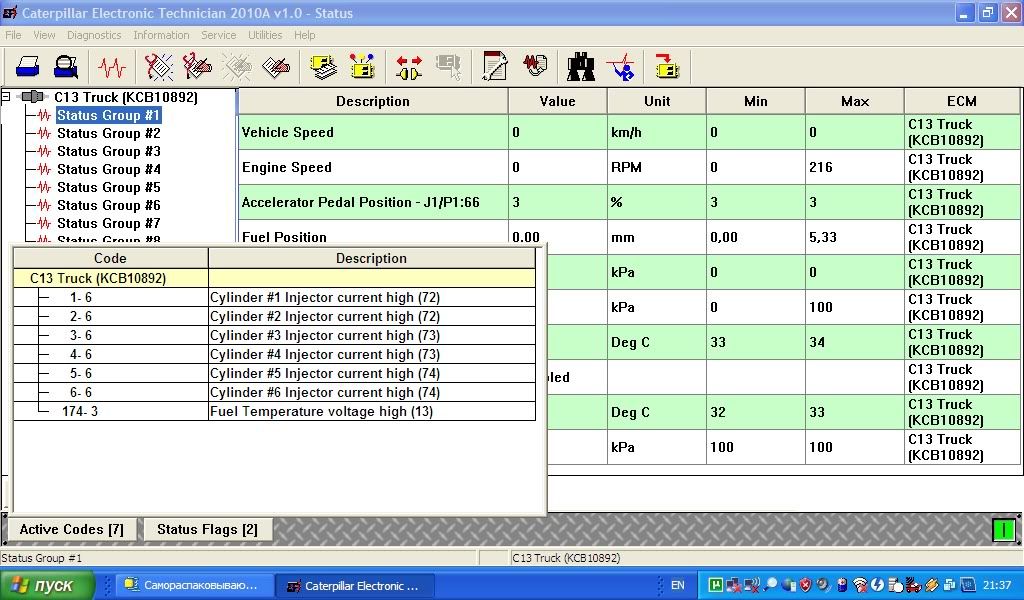
Task: Select Status Group #5 in tree
Action: click(108, 187)
